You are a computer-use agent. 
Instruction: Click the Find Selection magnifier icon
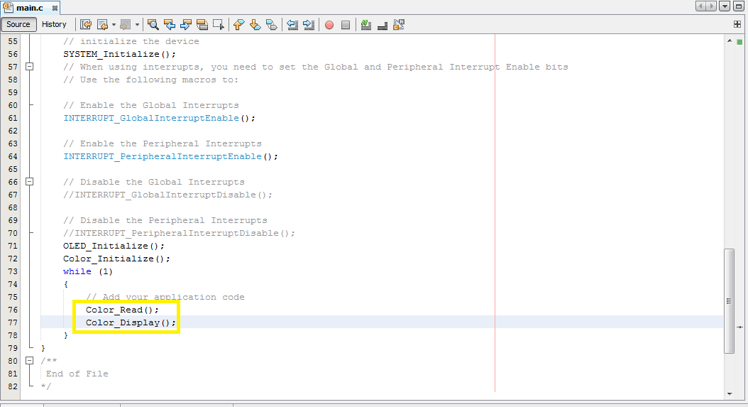(153, 24)
